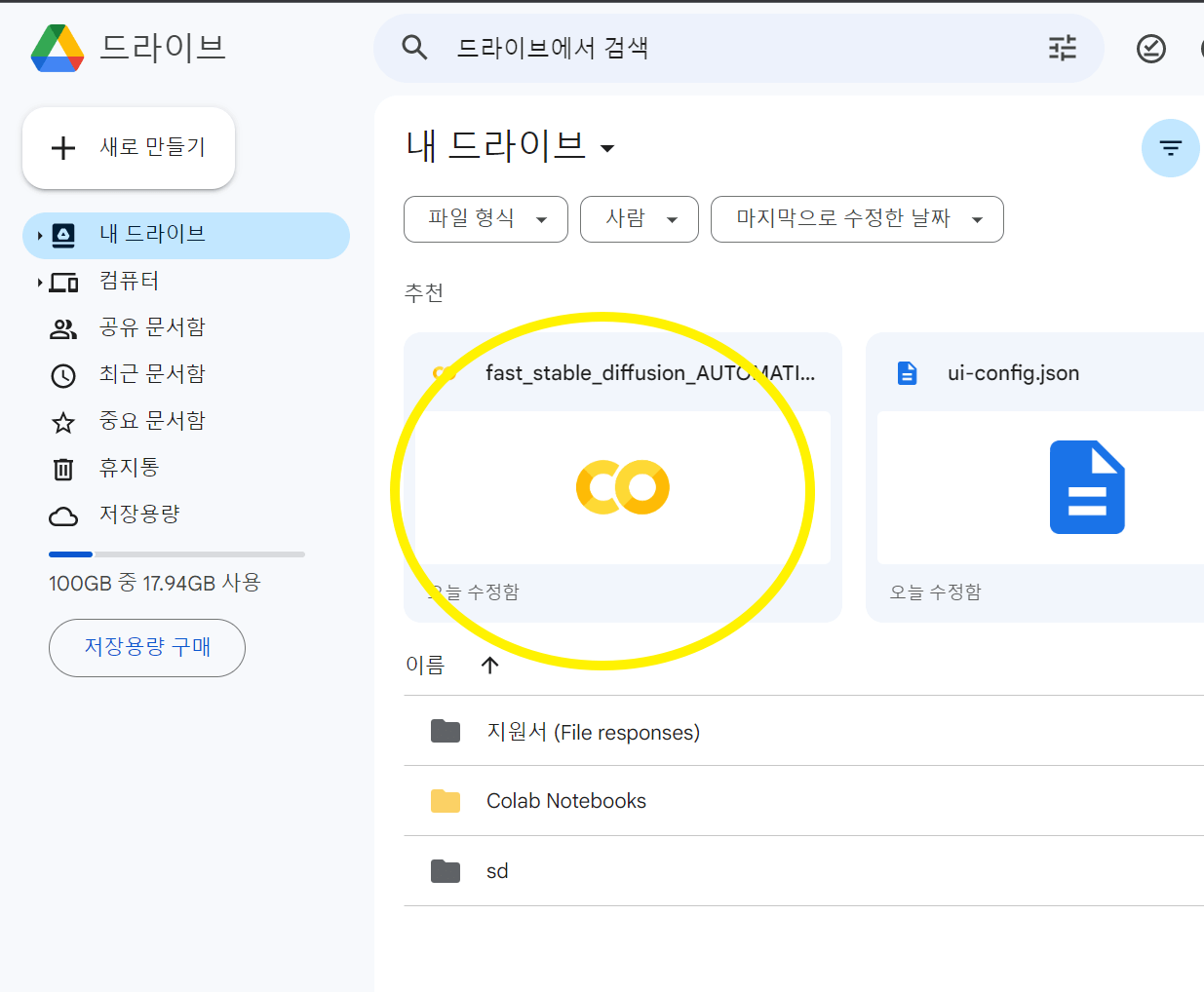
Task: Click the 추천 section label
Action: click(x=424, y=293)
